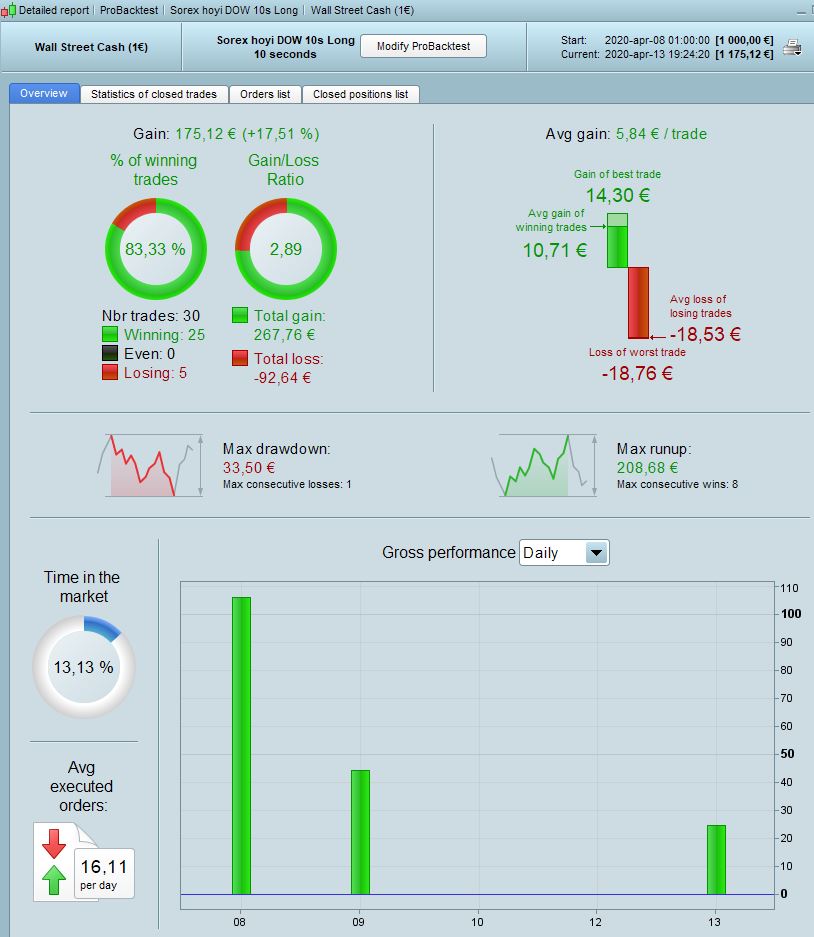Click the red Losing legend square
Image resolution: width=814 pixels, height=937 pixels.
(x=110, y=372)
